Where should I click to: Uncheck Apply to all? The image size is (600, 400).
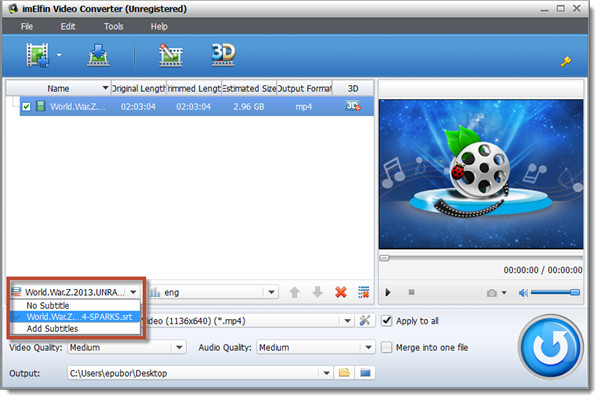(x=386, y=320)
